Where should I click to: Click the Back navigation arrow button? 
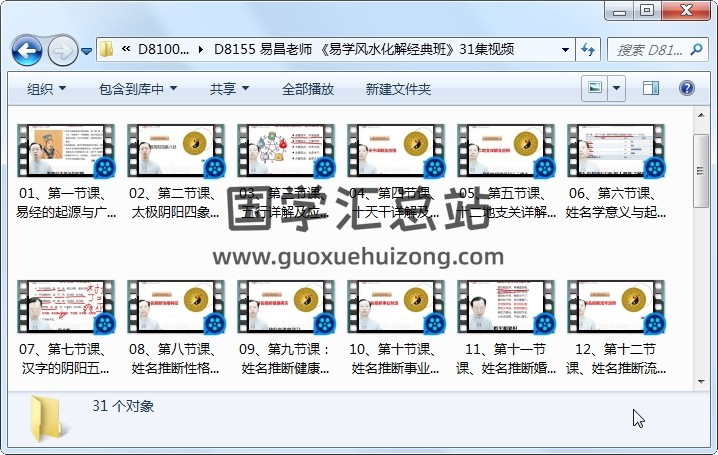26,49
